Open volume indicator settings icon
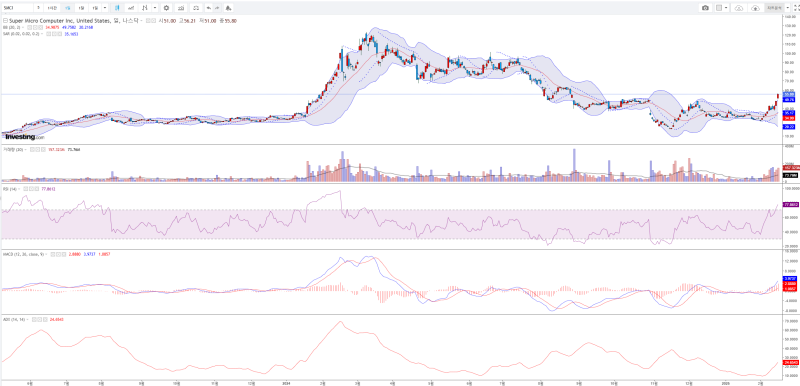 click(x=37, y=149)
